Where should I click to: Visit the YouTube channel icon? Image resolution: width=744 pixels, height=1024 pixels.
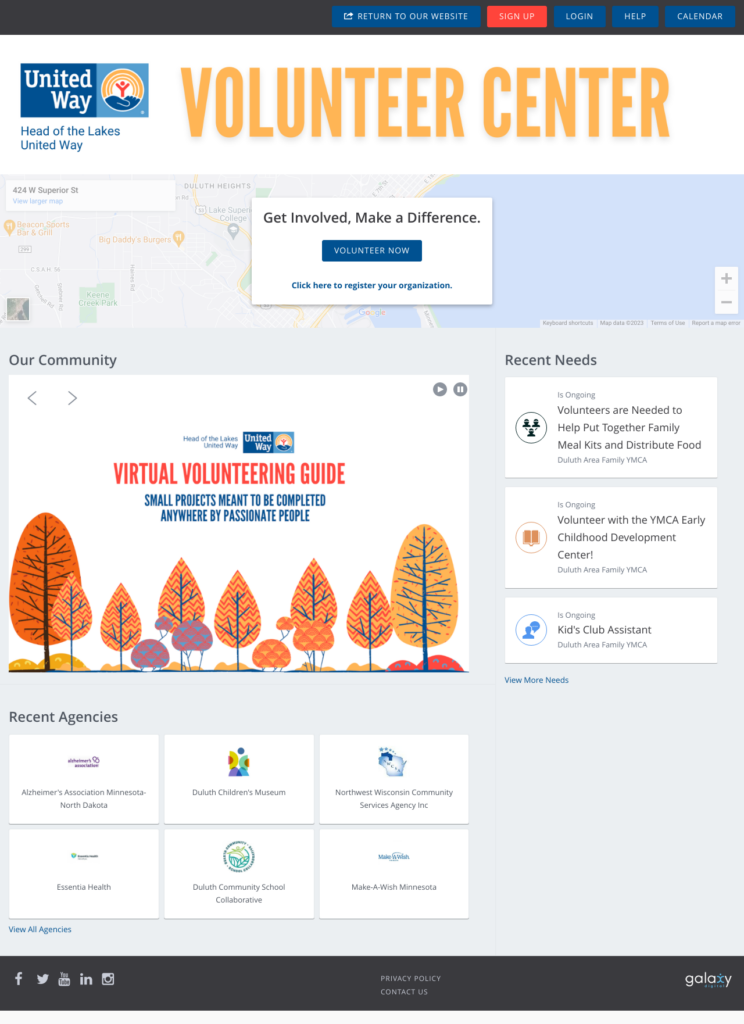click(x=64, y=979)
